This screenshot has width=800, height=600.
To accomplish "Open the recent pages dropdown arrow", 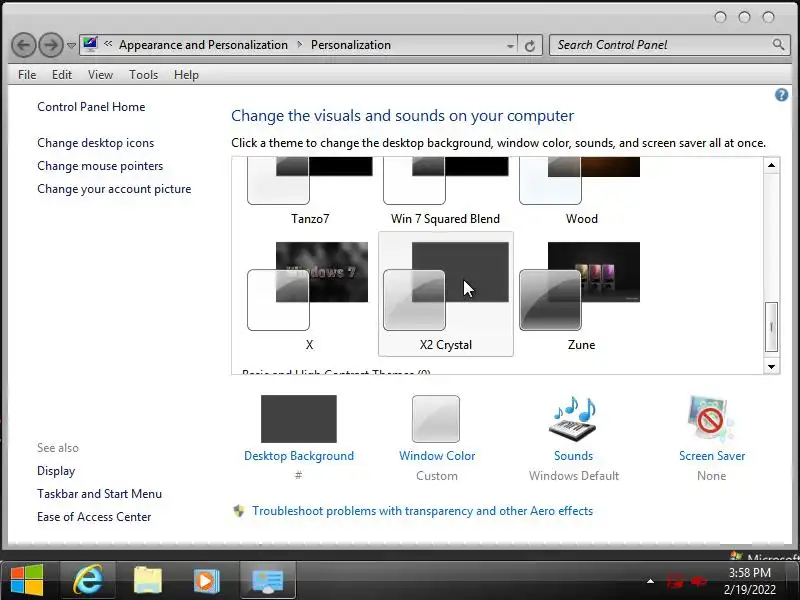I will click(71, 46).
